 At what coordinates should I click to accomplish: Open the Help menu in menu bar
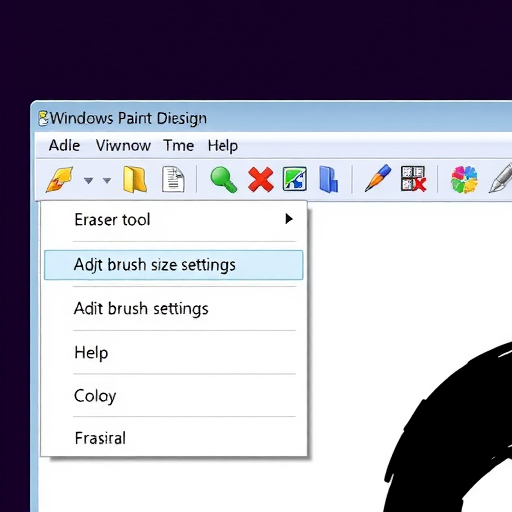click(x=223, y=146)
